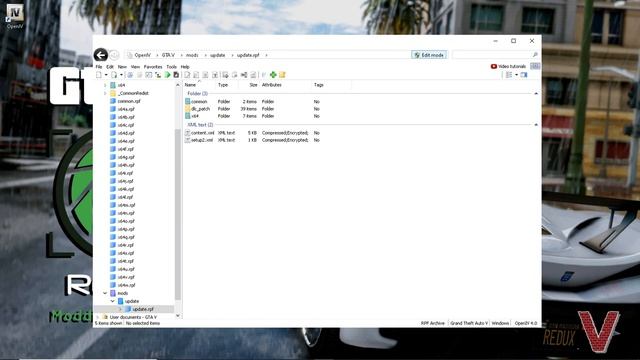Click the blue gear-like toolbar icon

click(x=130, y=75)
